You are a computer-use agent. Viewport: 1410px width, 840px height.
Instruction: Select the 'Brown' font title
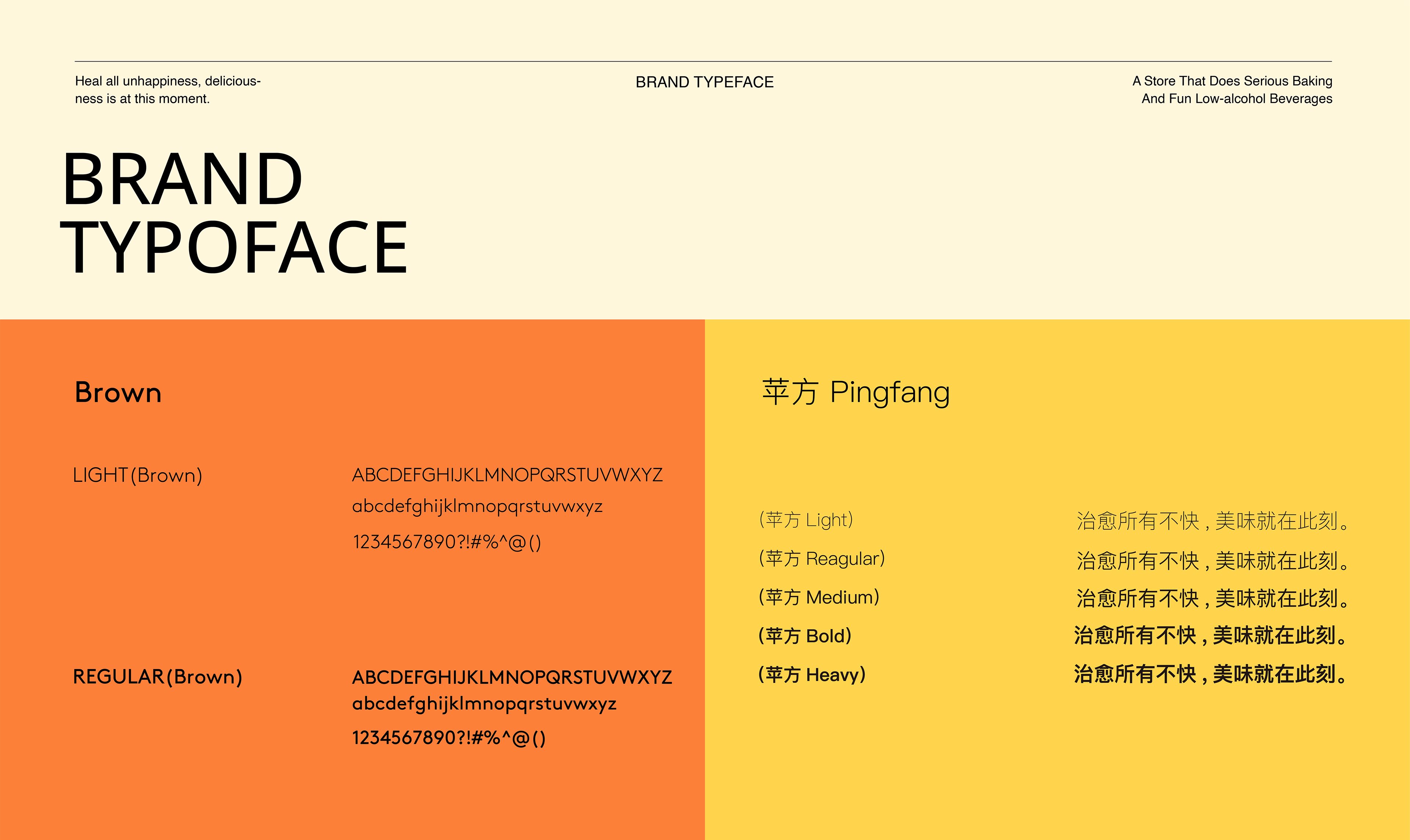tap(118, 392)
